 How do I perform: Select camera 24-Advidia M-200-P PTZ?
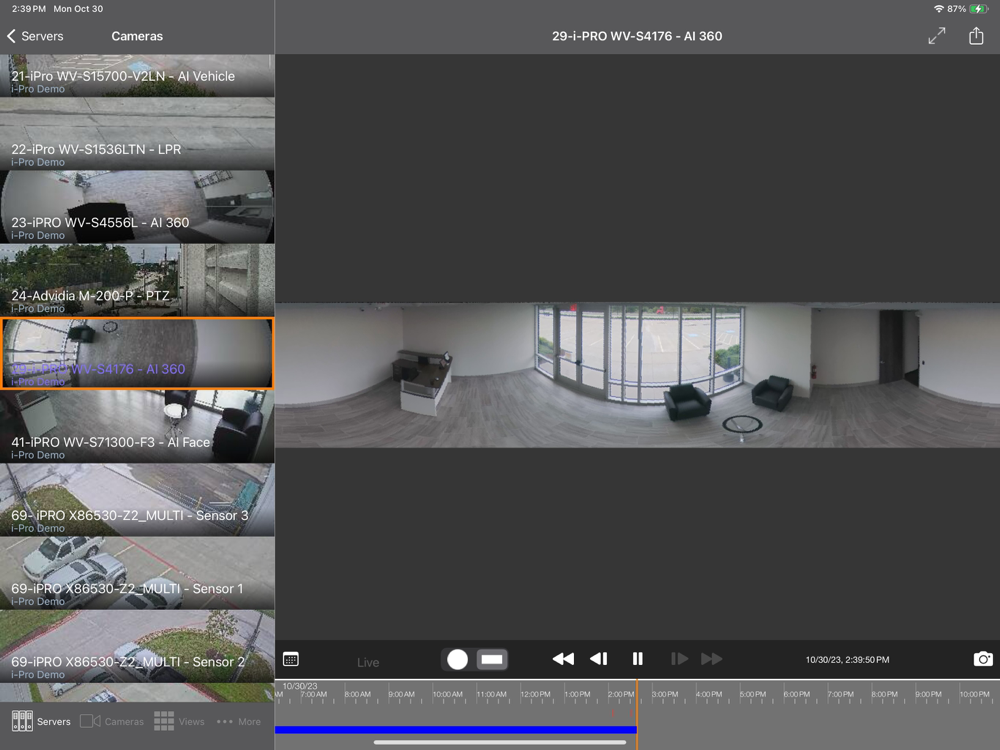(x=137, y=280)
